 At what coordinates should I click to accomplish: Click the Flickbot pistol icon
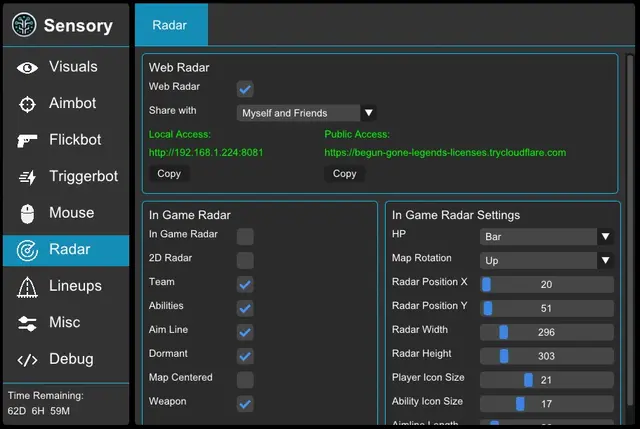click(x=28, y=140)
